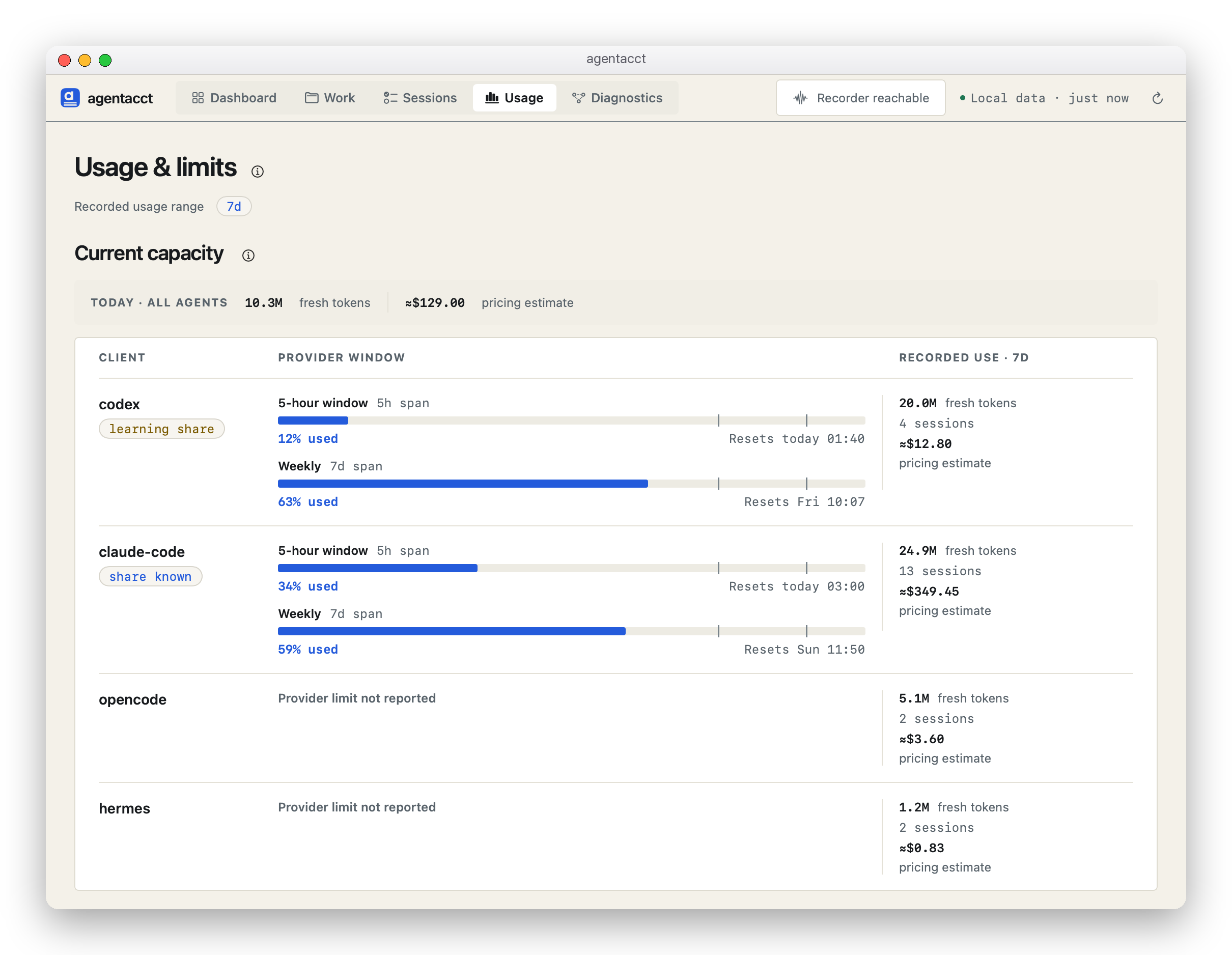Click the Usage bar chart icon

click(492, 98)
